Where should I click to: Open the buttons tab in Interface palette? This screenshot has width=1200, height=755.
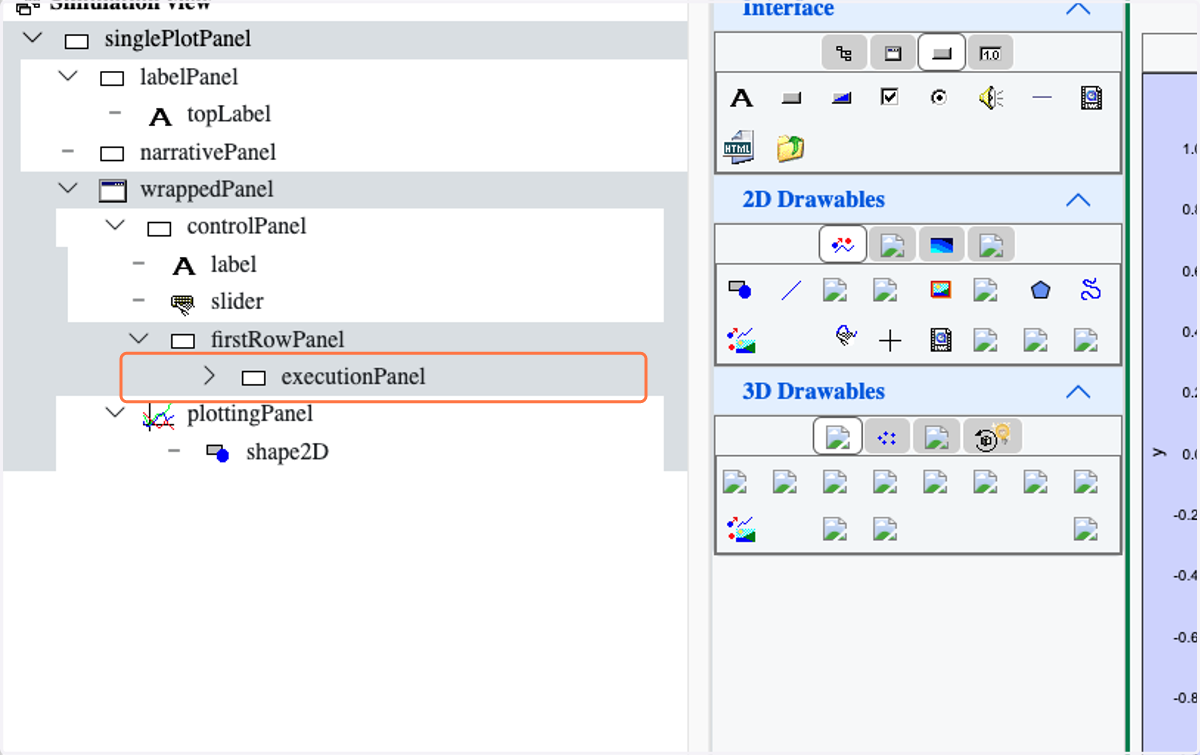click(941, 53)
